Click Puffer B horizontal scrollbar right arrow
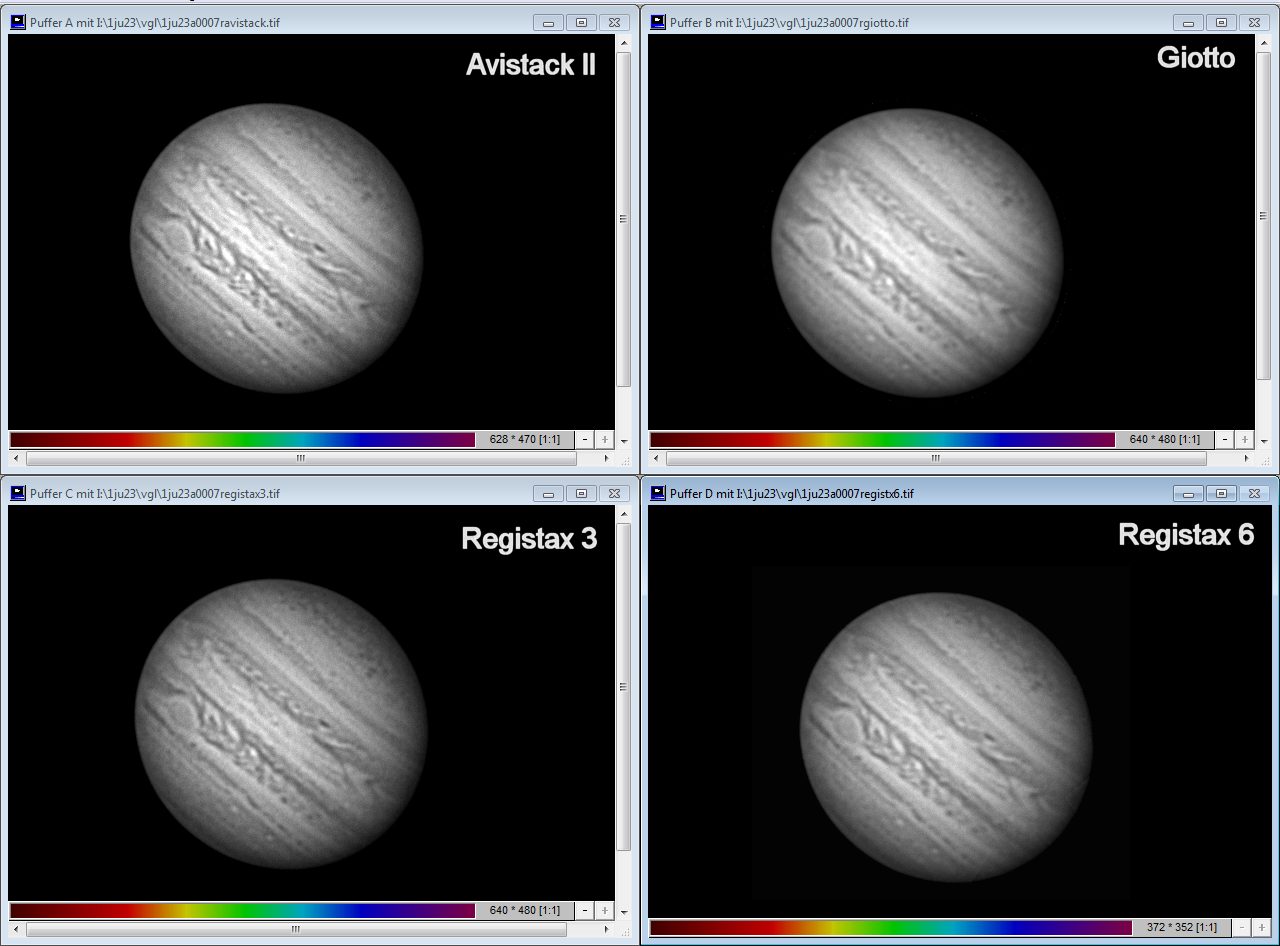The width and height of the screenshot is (1280, 946). [1246, 458]
